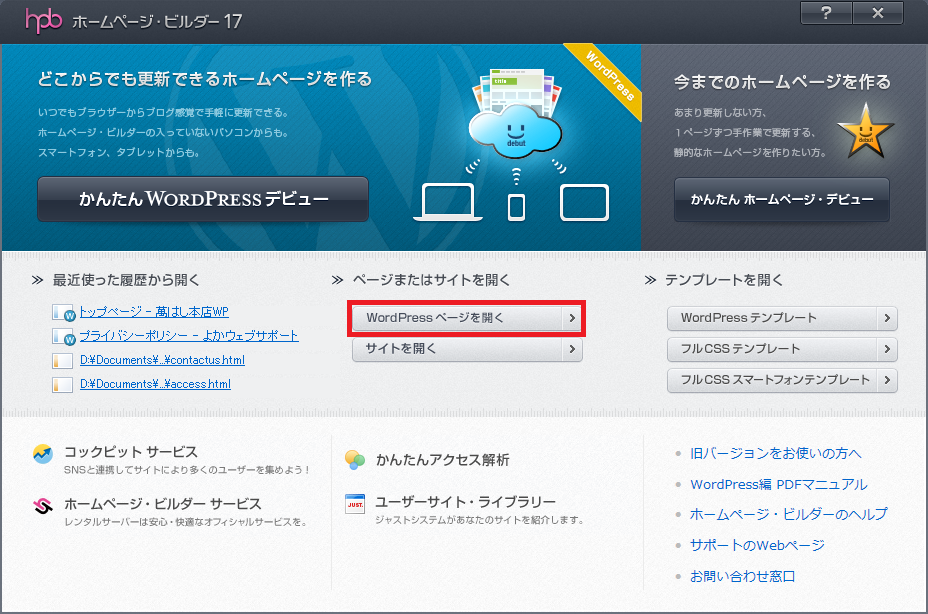
Task: Open help with the question mark button
Action: 826,12
